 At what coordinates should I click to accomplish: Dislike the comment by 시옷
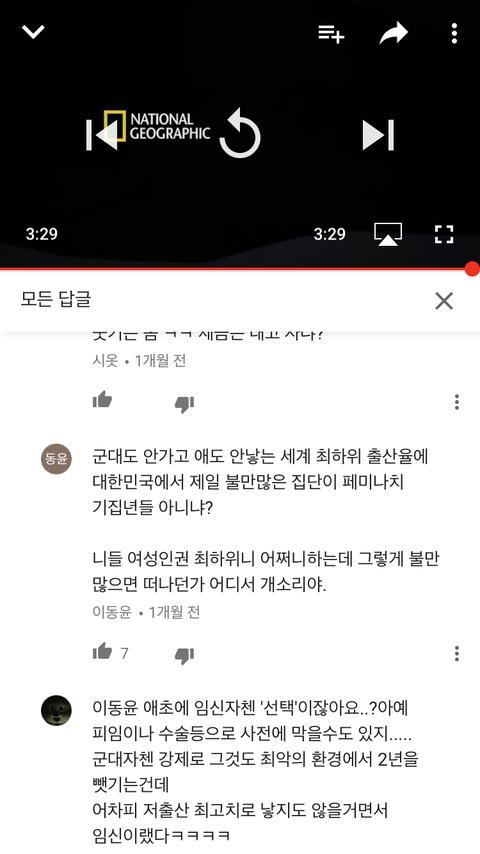tap(184, 404)
